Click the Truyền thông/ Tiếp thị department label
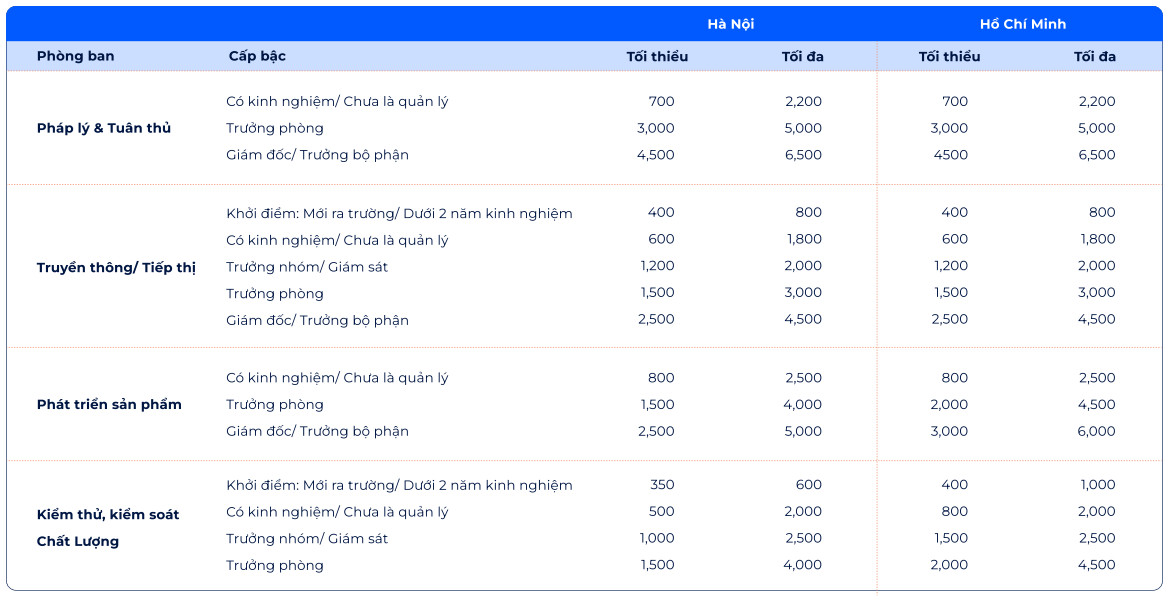Viewport: 1171px width, 600px height. coord(116,267)
